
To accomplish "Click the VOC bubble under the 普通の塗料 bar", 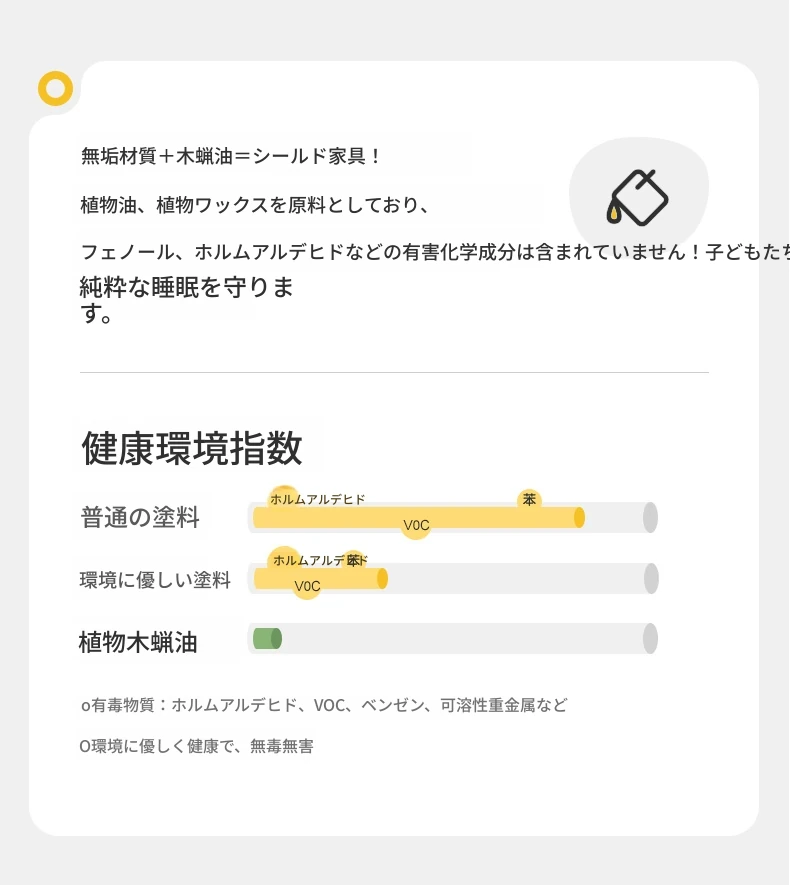I will 416,525.
